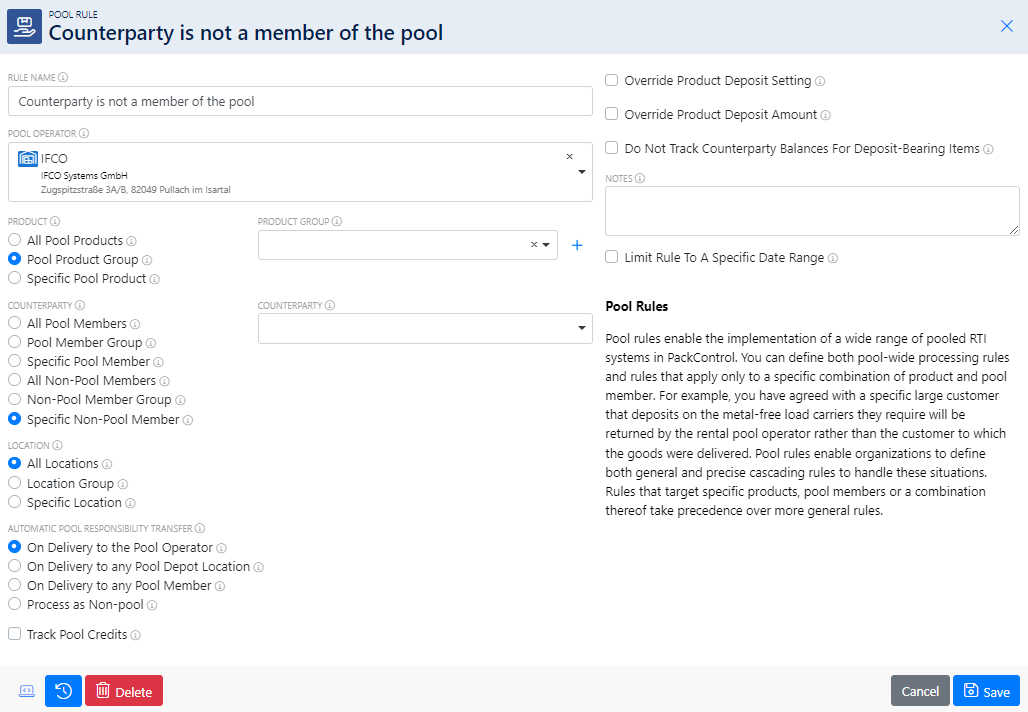The height and width of the screenshot is (712, 1028).
Task: Select On Delivery to any Pool Member option
Action: (x=14, y=585)
